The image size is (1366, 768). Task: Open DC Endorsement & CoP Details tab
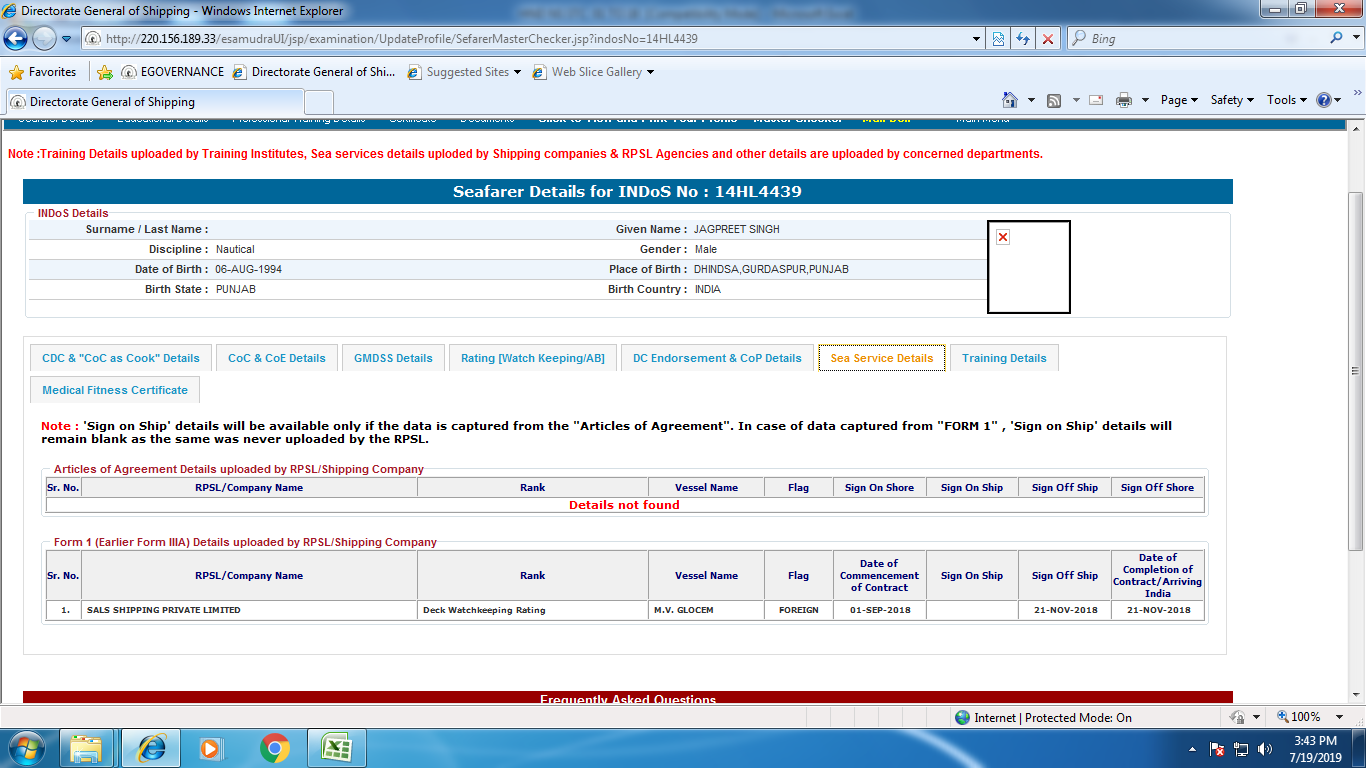(717, 358)
